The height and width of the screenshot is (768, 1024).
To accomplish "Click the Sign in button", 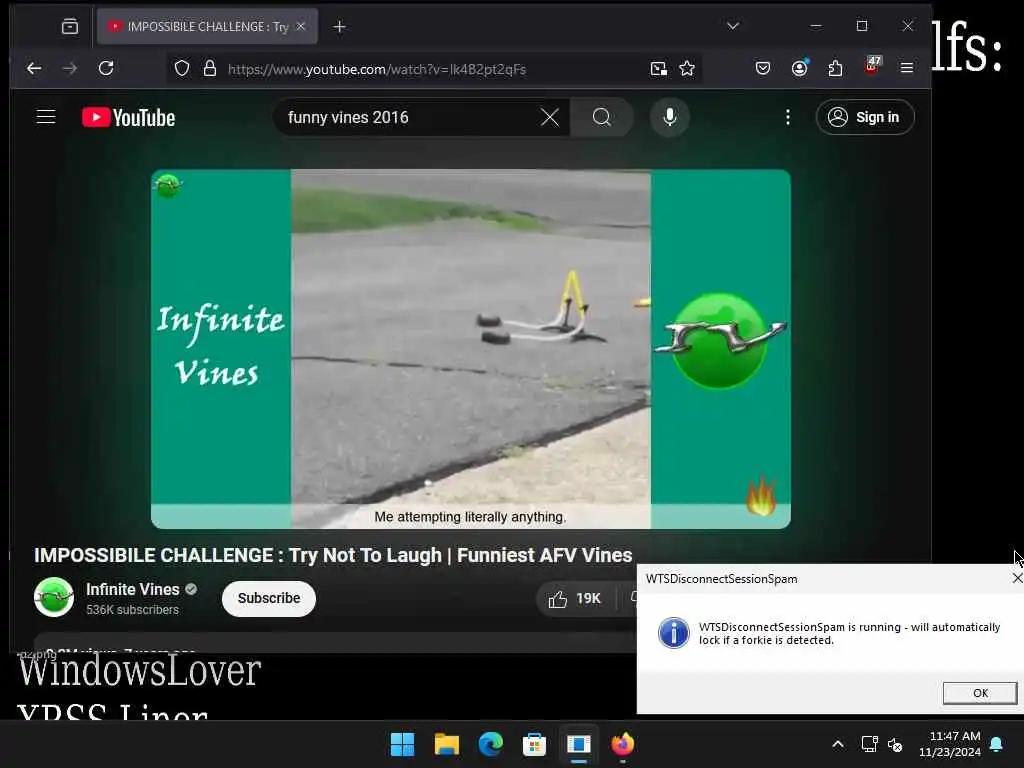I will click(x=865, y=117).
